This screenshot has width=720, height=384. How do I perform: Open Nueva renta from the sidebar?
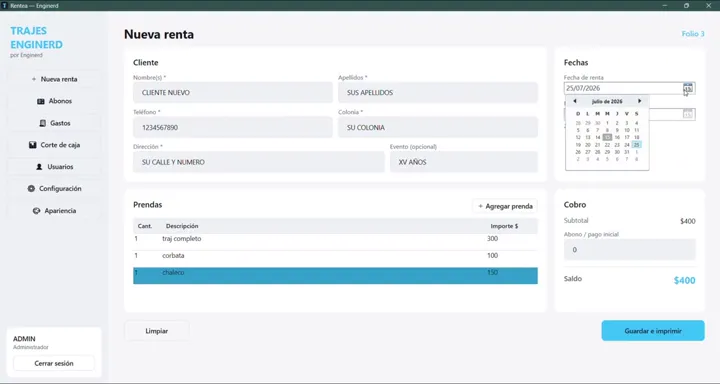(x=54, y=79)
